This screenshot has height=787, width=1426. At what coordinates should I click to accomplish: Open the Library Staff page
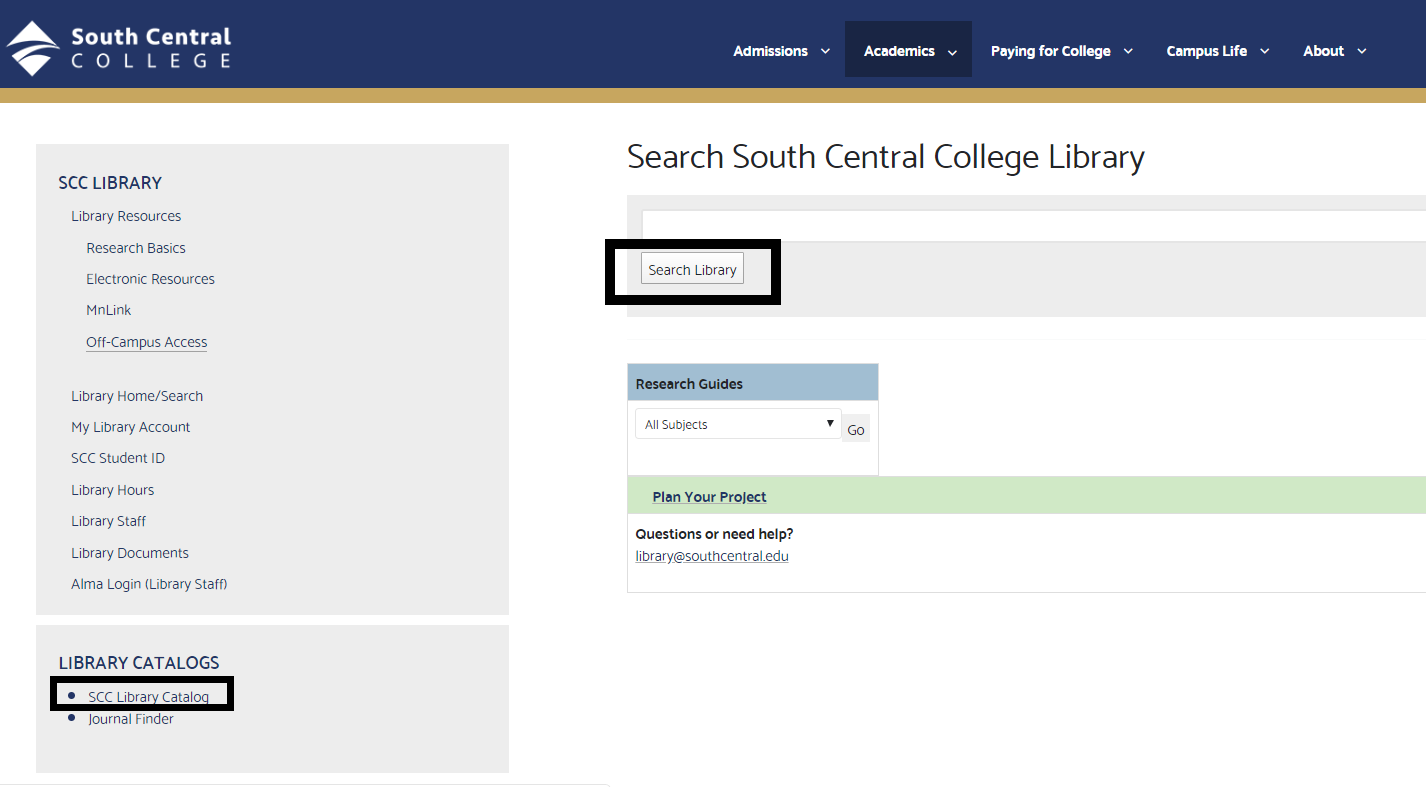108,521
